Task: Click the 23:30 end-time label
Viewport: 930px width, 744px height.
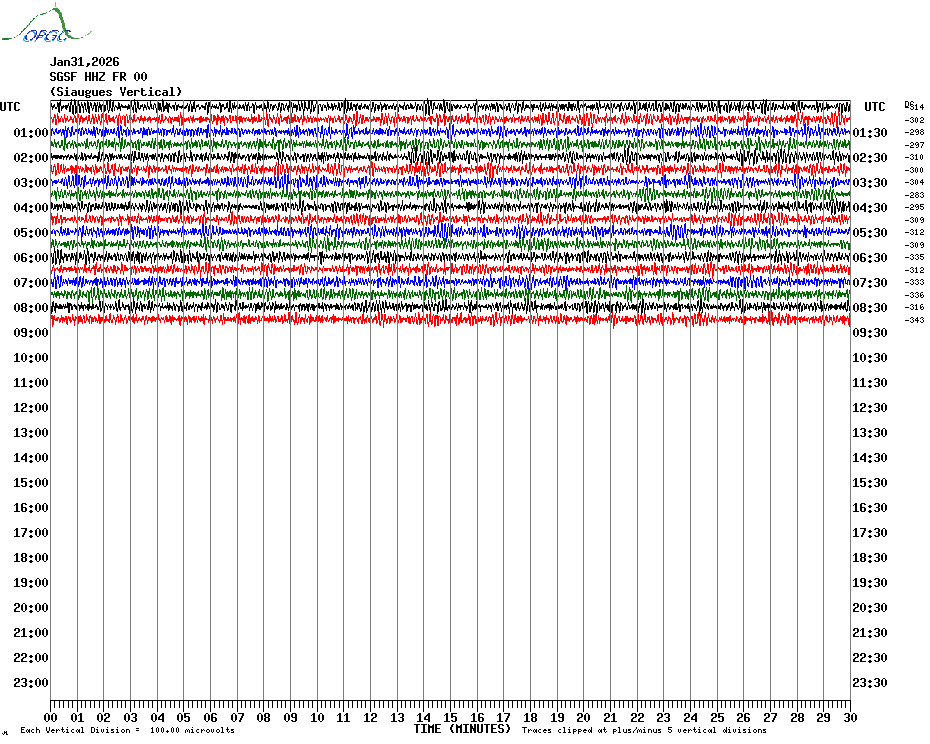Action: [870, 682]
